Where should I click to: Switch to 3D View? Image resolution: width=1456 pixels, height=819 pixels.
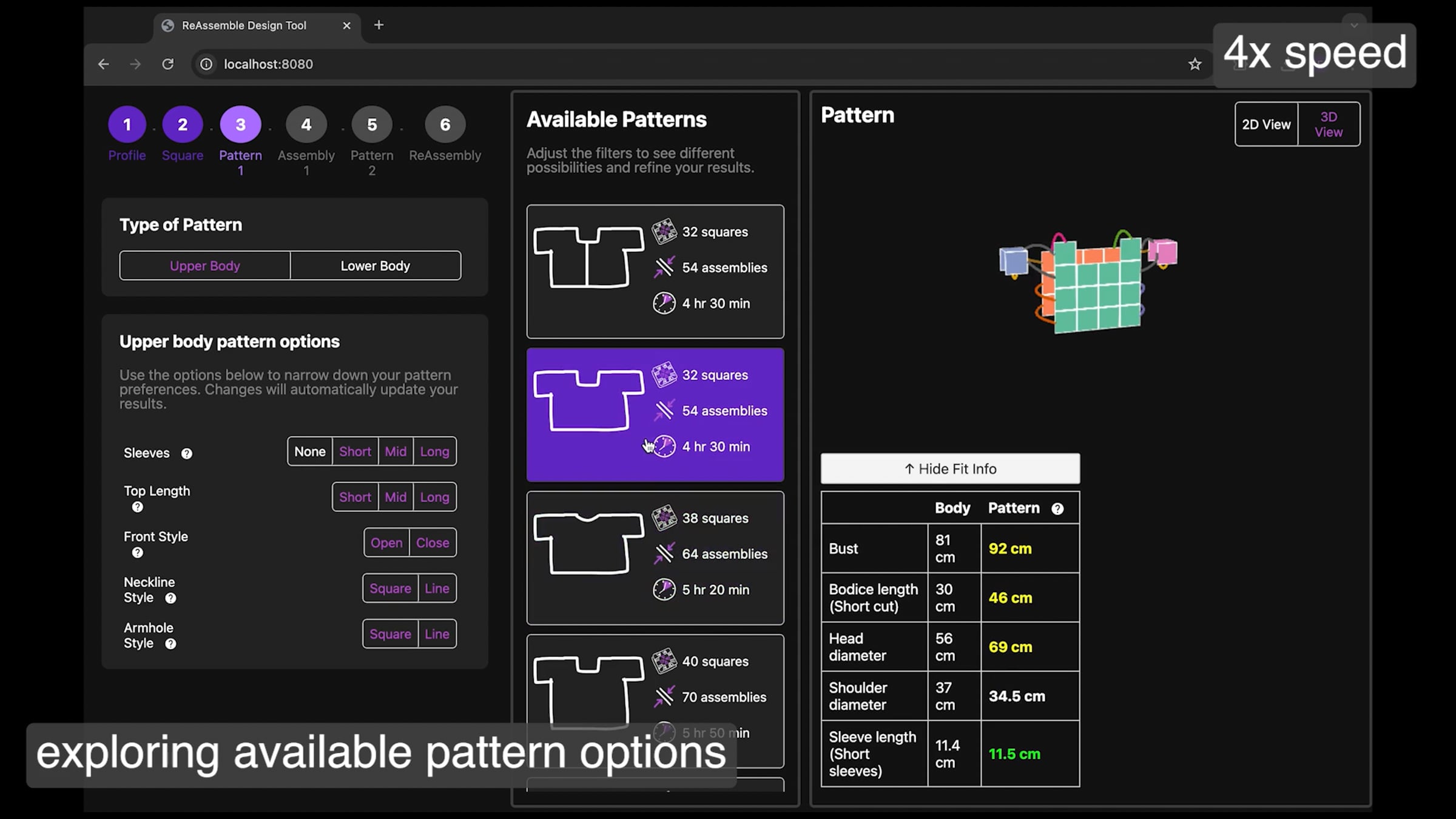click(x=1329, y=124)
